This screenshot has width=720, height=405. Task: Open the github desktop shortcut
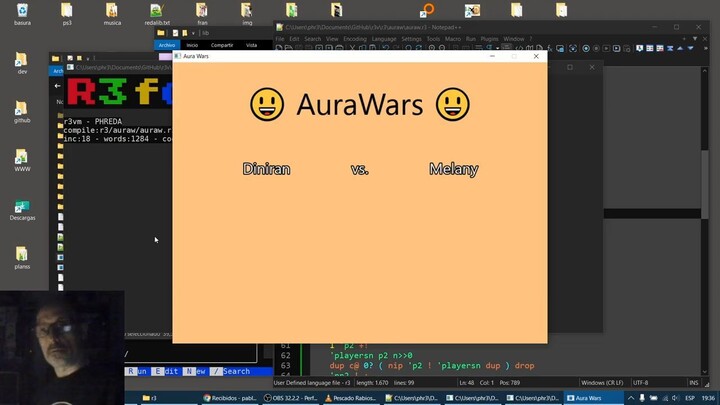[x=22, y=112]
